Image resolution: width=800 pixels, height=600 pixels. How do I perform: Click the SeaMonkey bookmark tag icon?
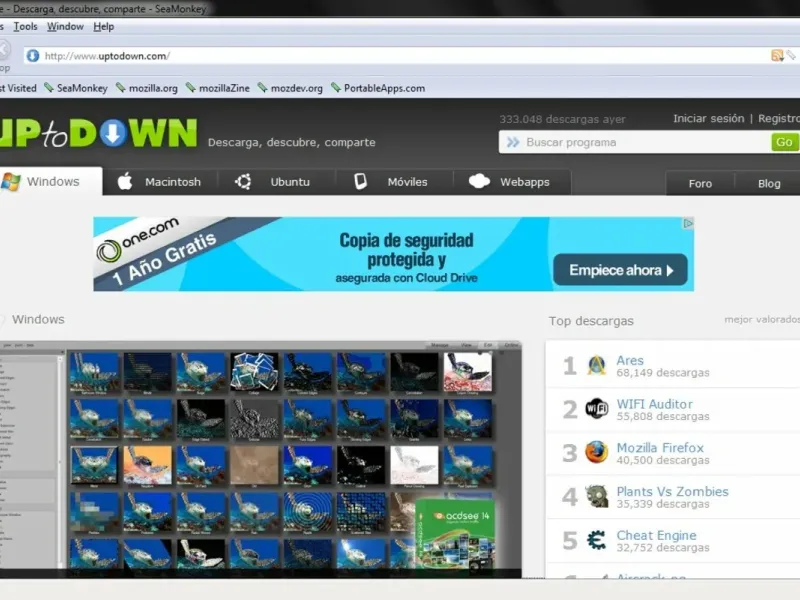point(49,88)
